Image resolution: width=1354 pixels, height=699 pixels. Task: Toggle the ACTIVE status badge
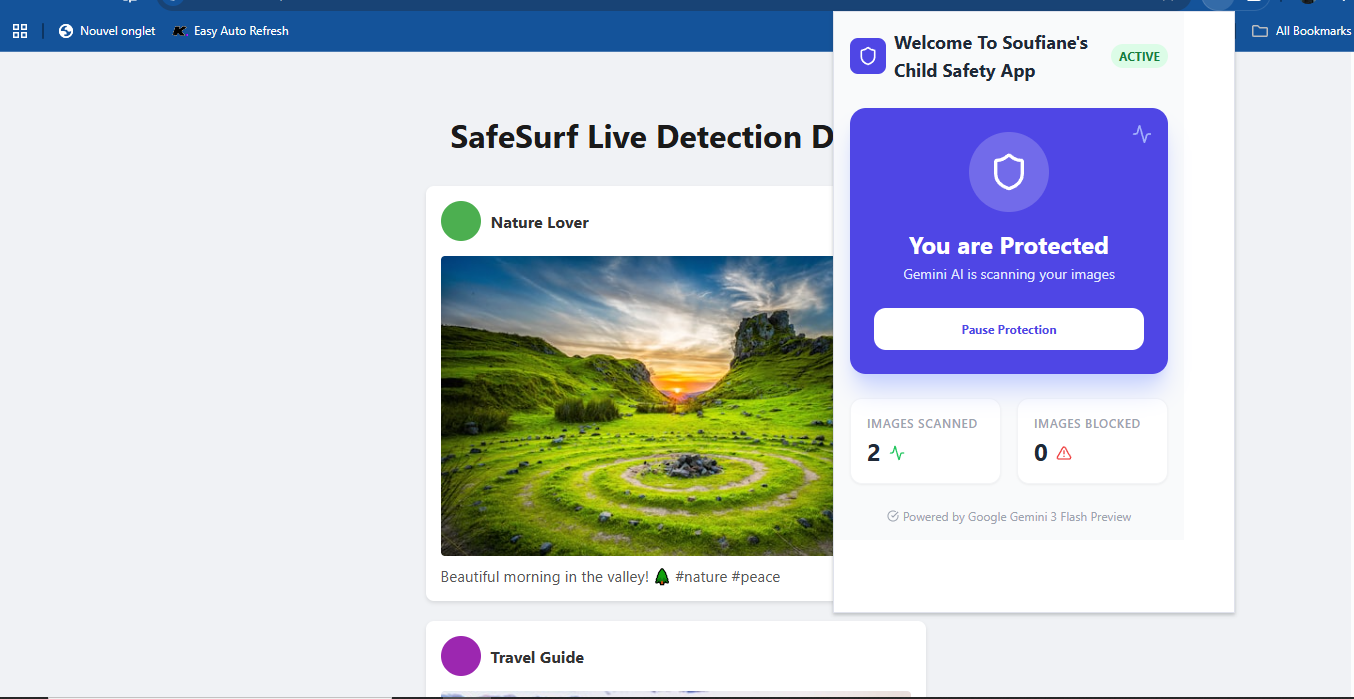point(1139,56)
